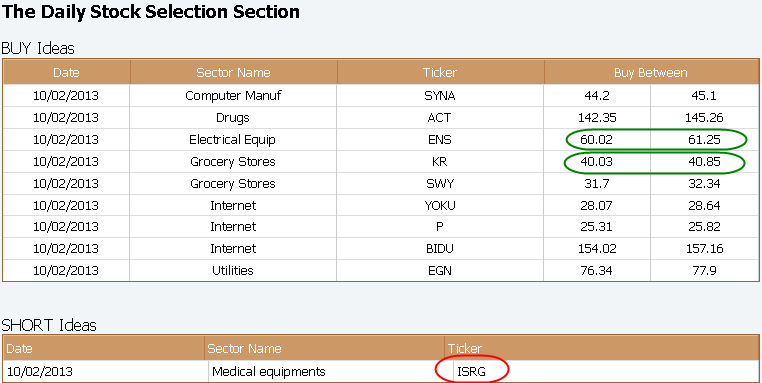Click the Sector Name header in BUY table
This screenshot has height=383, width=762.
(x=233, y=73)
